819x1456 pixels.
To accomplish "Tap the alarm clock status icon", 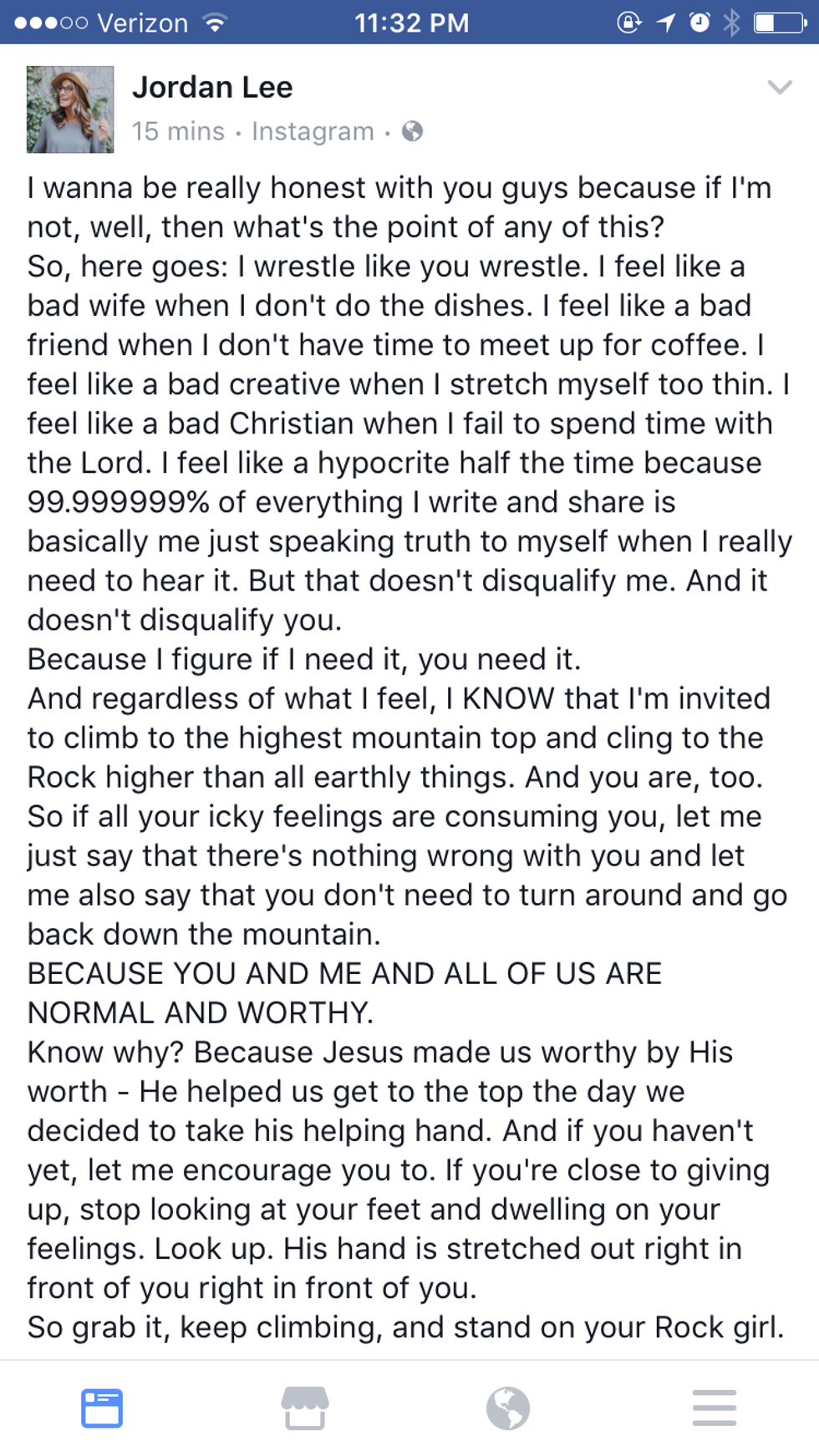I will [699, 23].
